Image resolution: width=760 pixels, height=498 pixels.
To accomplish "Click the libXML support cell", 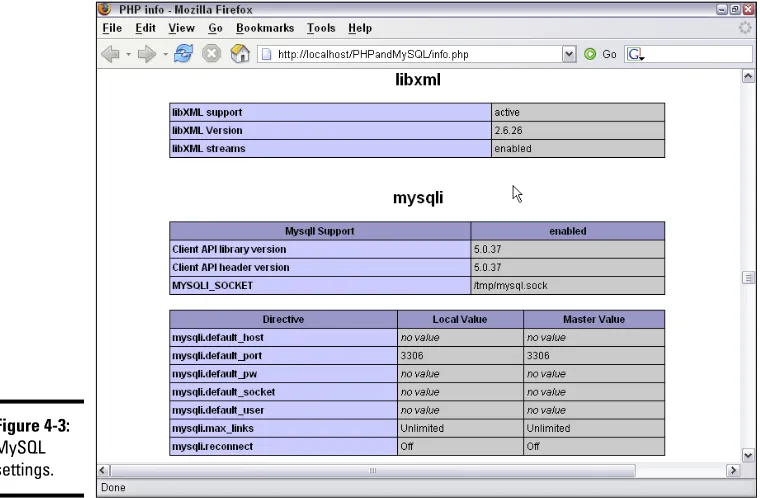I will 330,112.
